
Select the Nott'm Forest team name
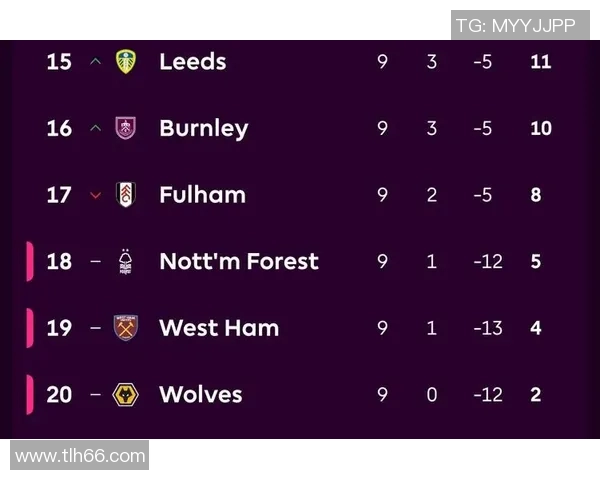click(238, 261)
